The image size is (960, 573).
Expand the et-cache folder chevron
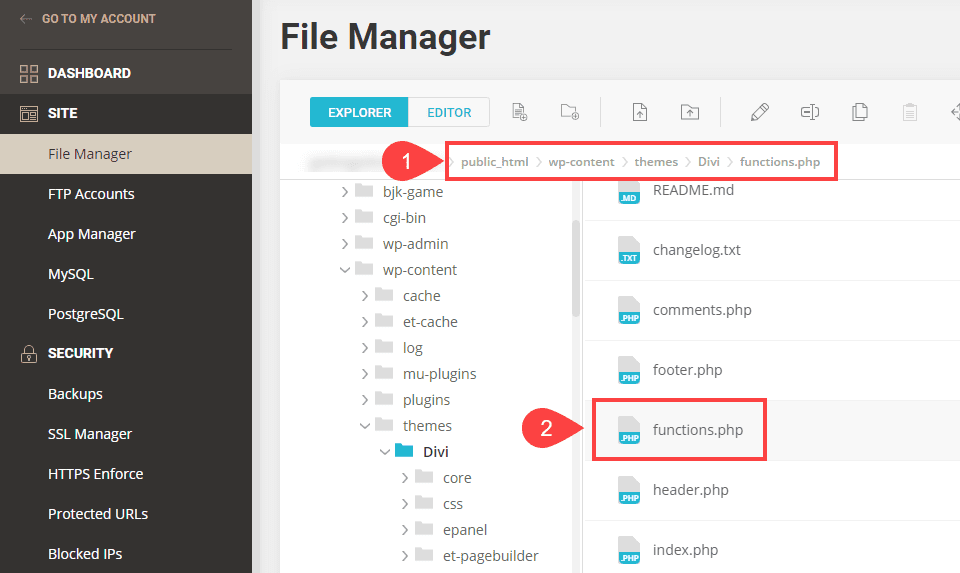point(365,321)
